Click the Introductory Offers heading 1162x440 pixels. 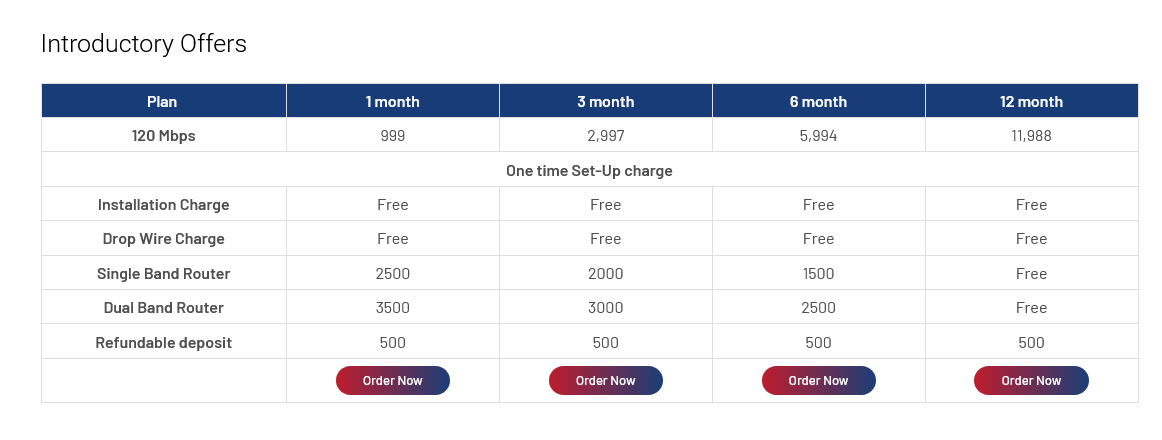[144, 44]
